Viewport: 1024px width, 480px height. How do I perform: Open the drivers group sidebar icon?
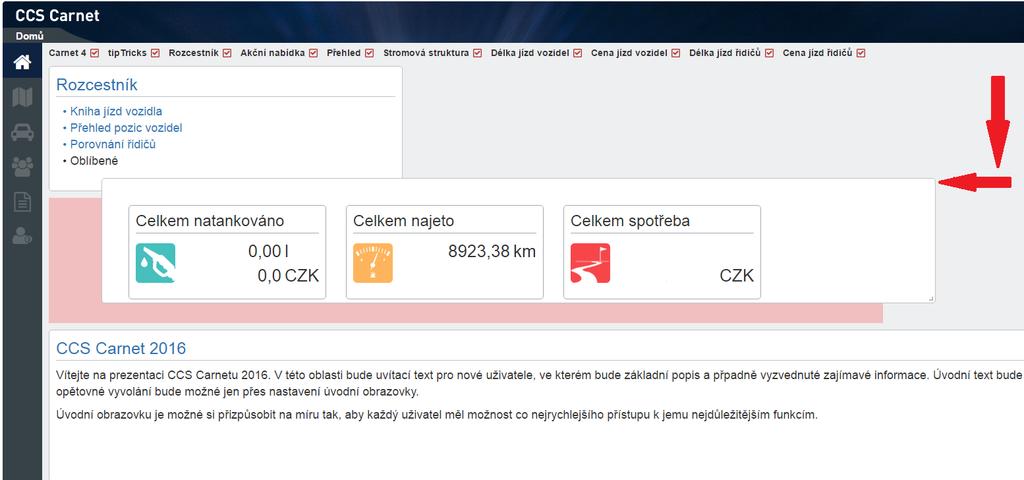click(x=22, y=167)
